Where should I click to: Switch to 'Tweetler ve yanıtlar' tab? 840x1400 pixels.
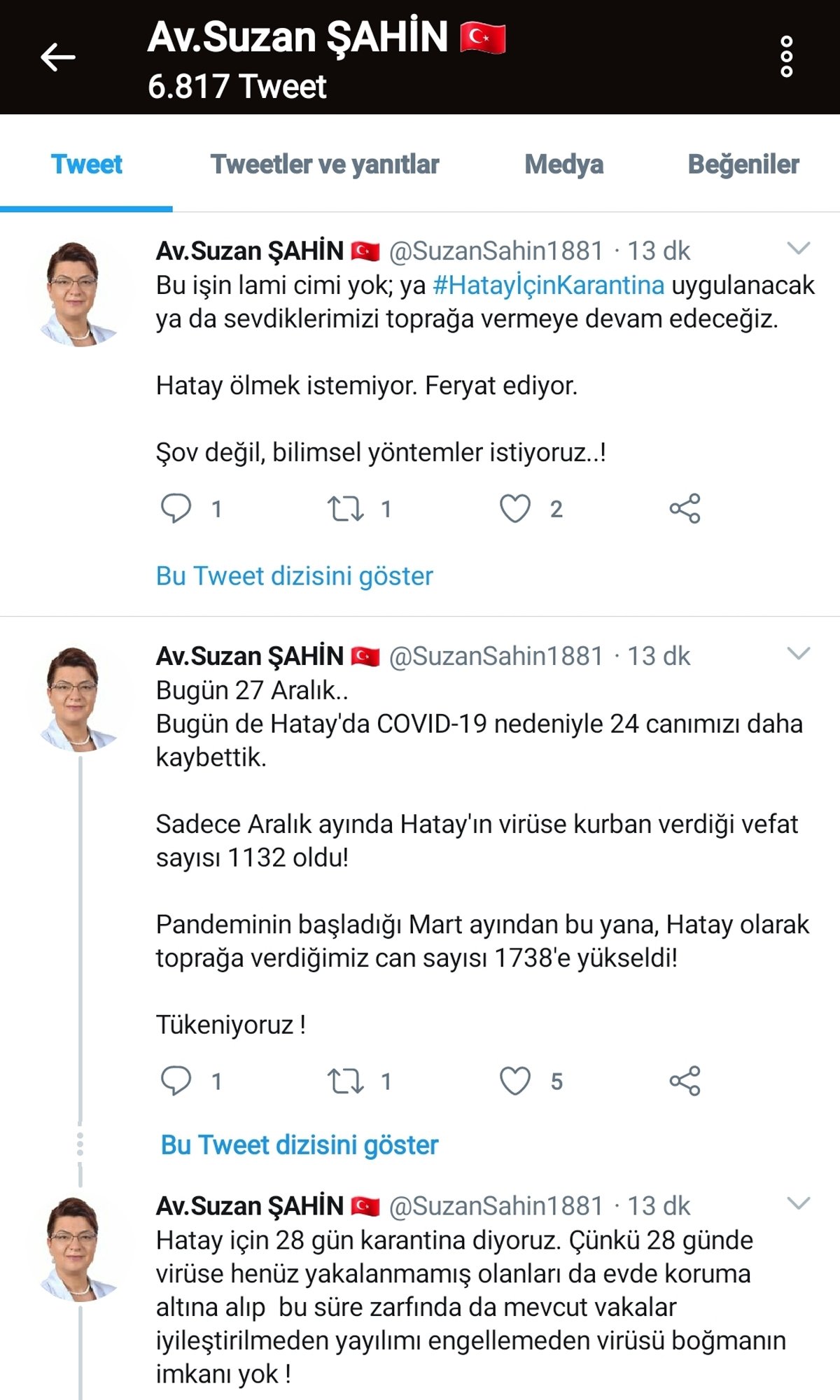coord(325,164)
